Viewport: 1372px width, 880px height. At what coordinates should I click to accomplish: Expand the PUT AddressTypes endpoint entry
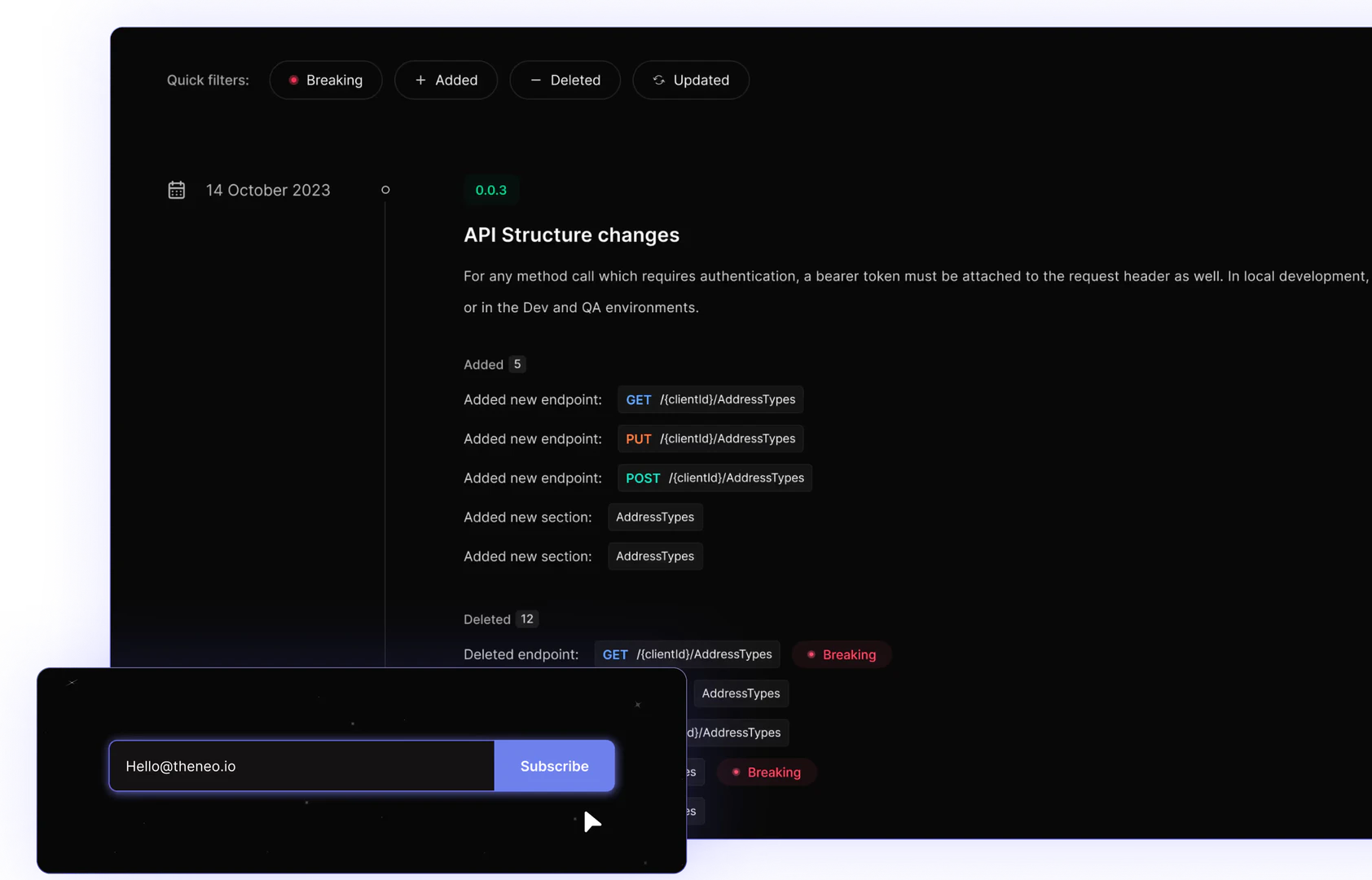pos(710,438)
